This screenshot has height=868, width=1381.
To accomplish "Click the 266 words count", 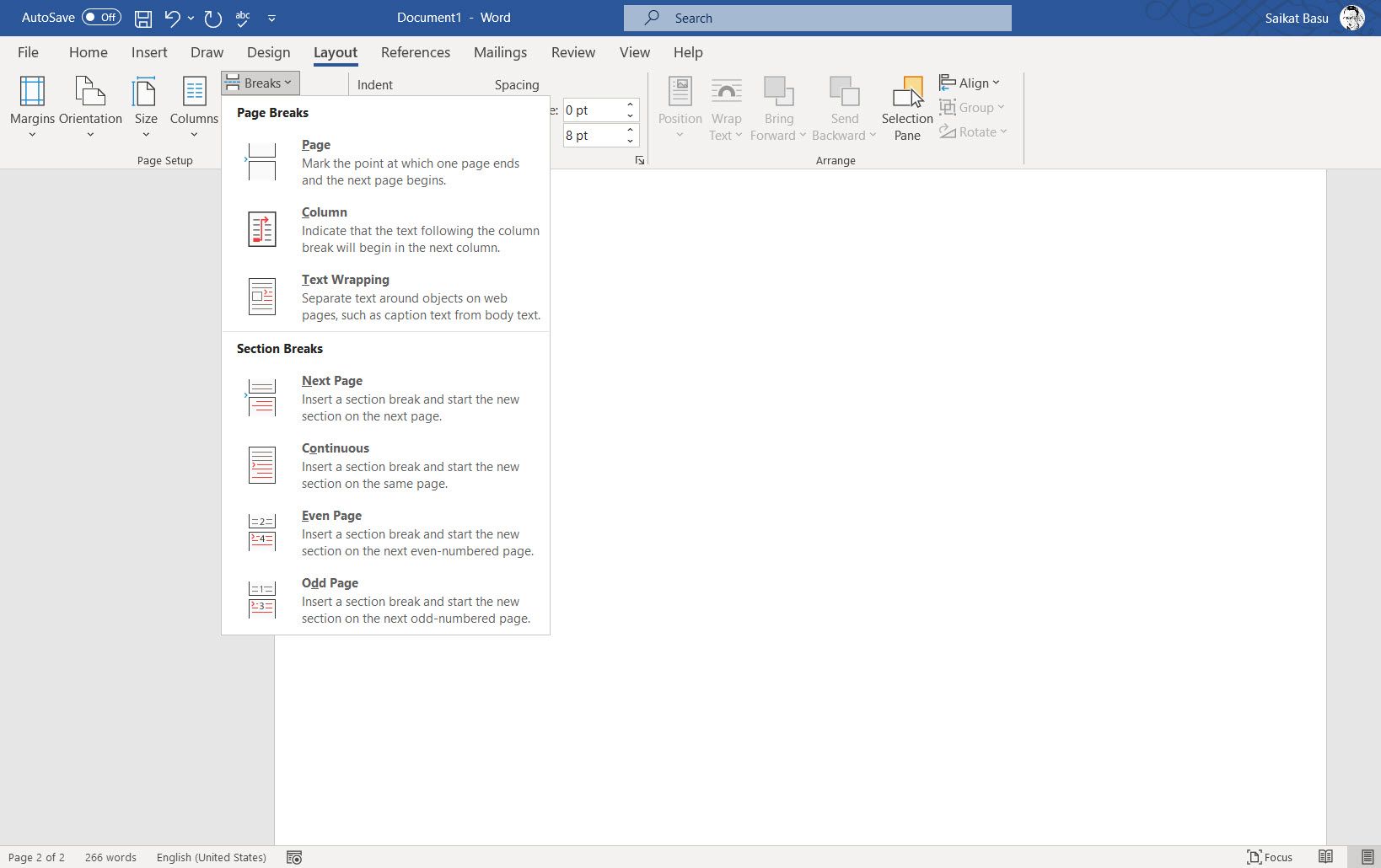I will [x=110, y=857].
